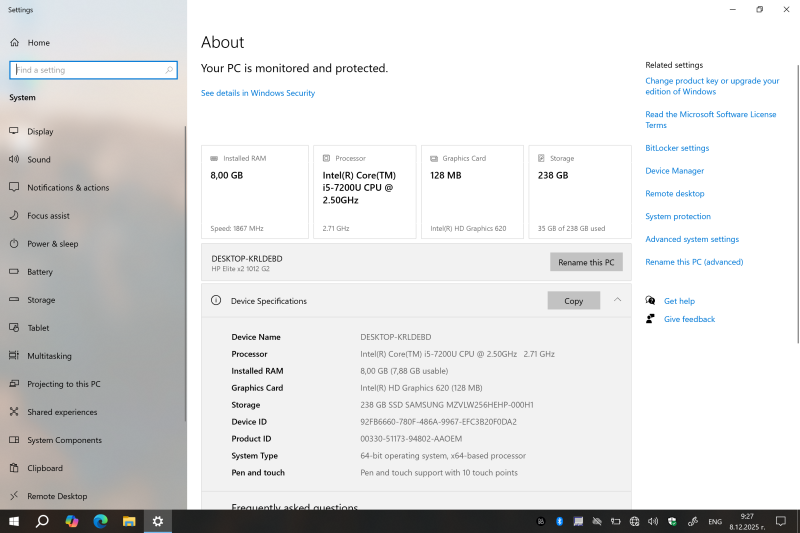Collapse the Device Specifications section
This screenshot has height=533, width=800.
click(x=617, y=300)
